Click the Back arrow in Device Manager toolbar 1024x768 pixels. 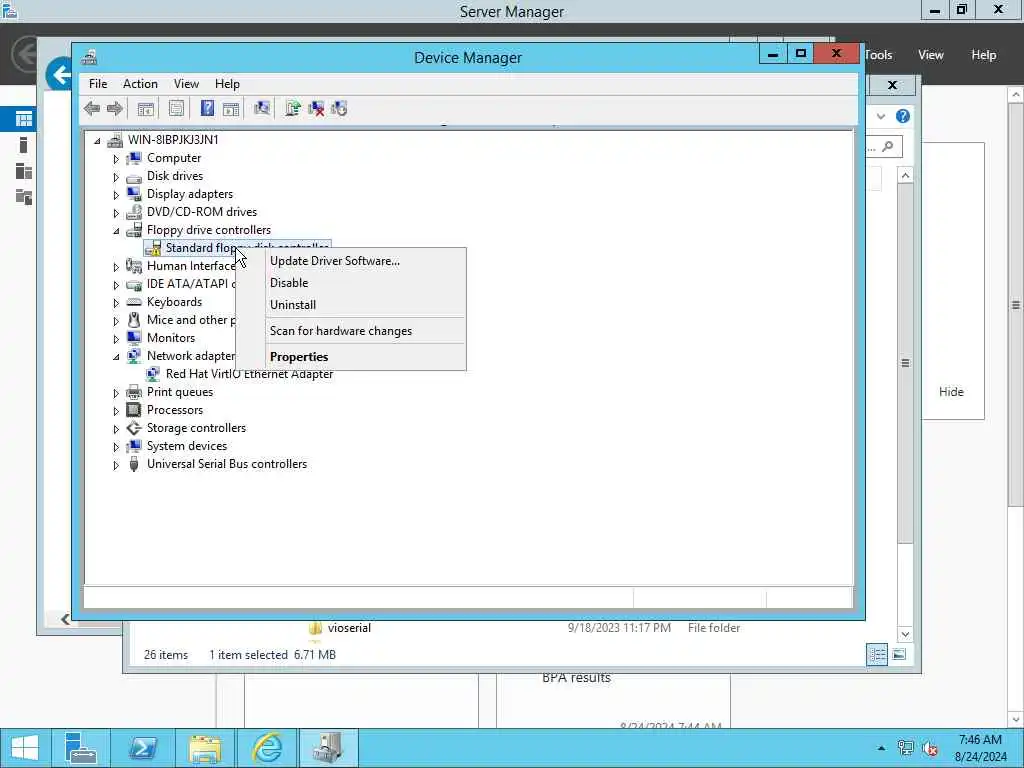pyautogui.click(x=92, y=108)
